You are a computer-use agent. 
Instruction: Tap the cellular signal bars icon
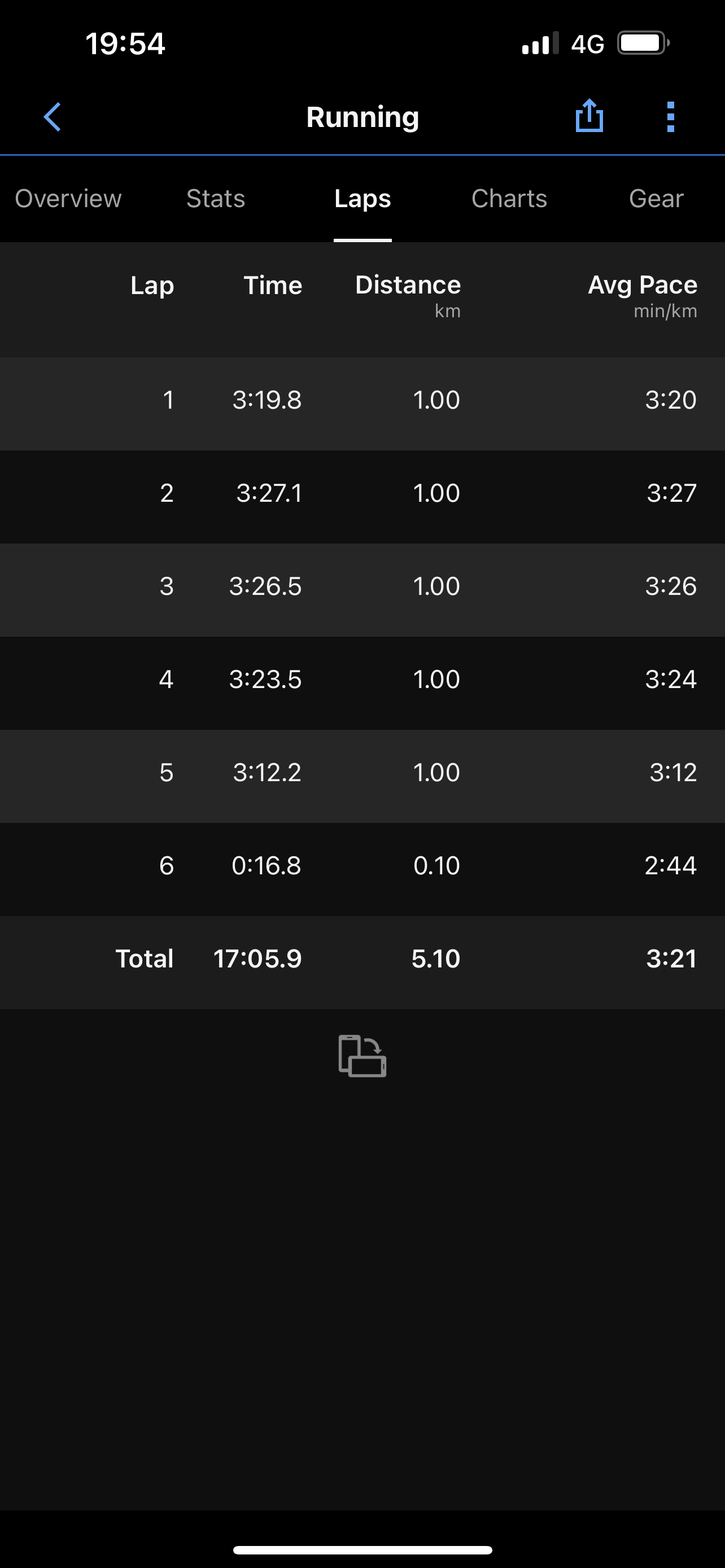coord(539,44)
